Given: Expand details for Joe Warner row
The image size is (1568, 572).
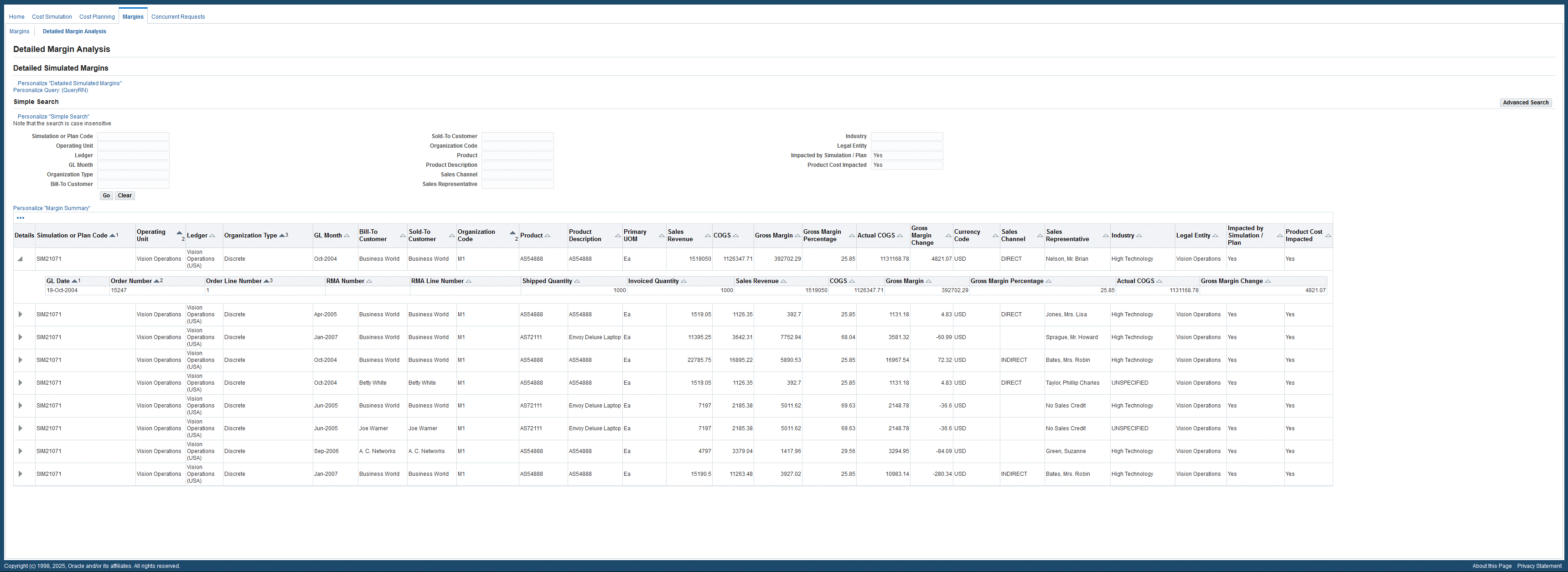Looking at the screenshot, I should coord(20,428).
